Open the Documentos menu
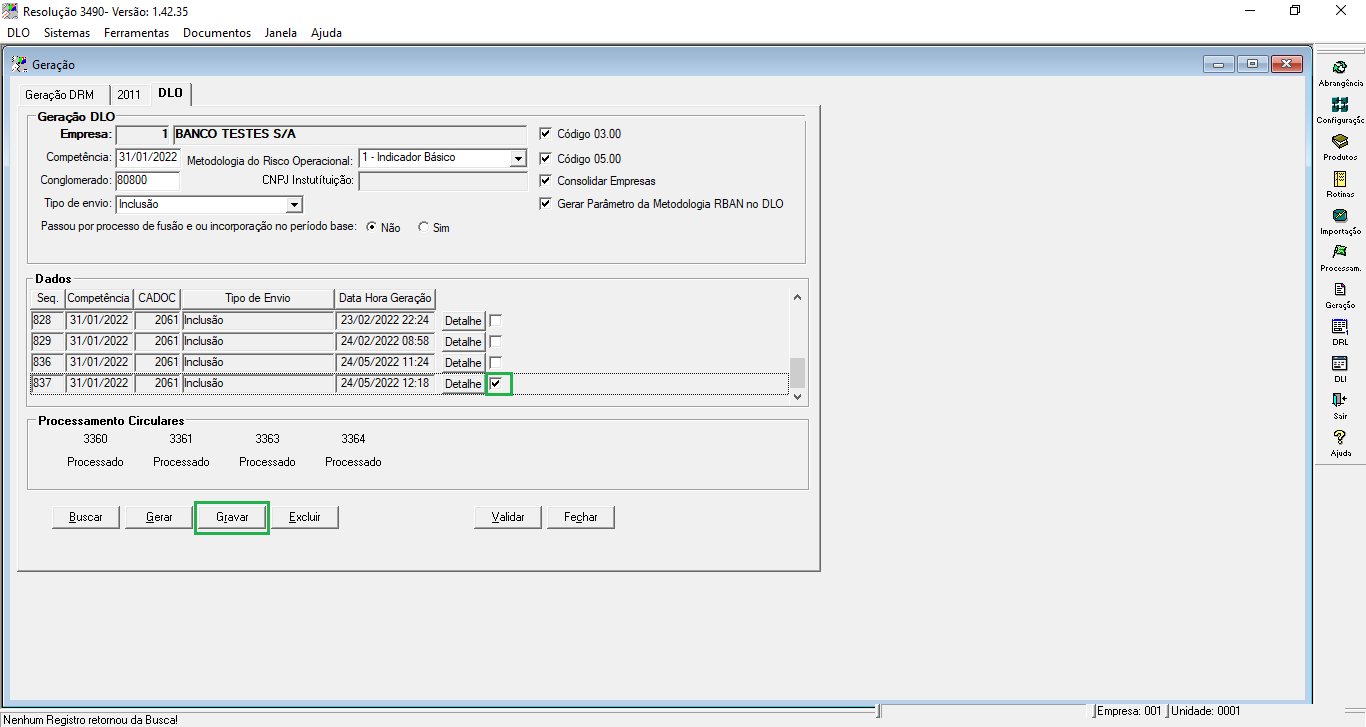1366x727 pixels. pos(217,33)
